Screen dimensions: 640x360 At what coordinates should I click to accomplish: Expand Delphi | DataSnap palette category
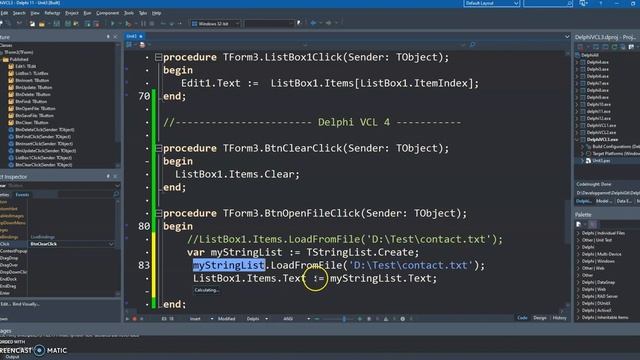point(578,282)
